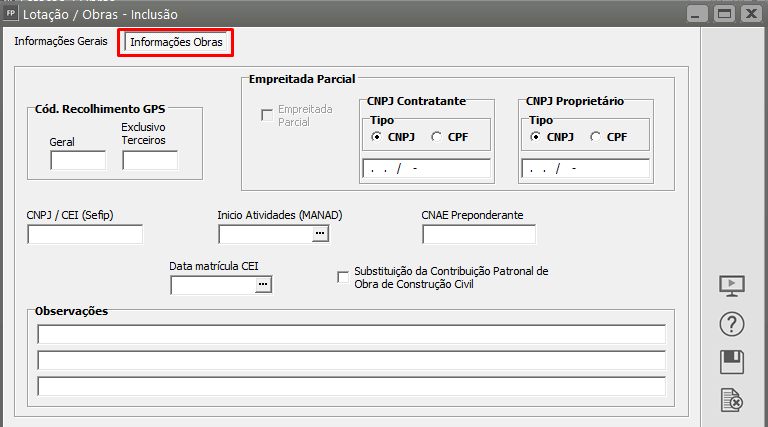Click first Observações text line

[x=351, y=334]
